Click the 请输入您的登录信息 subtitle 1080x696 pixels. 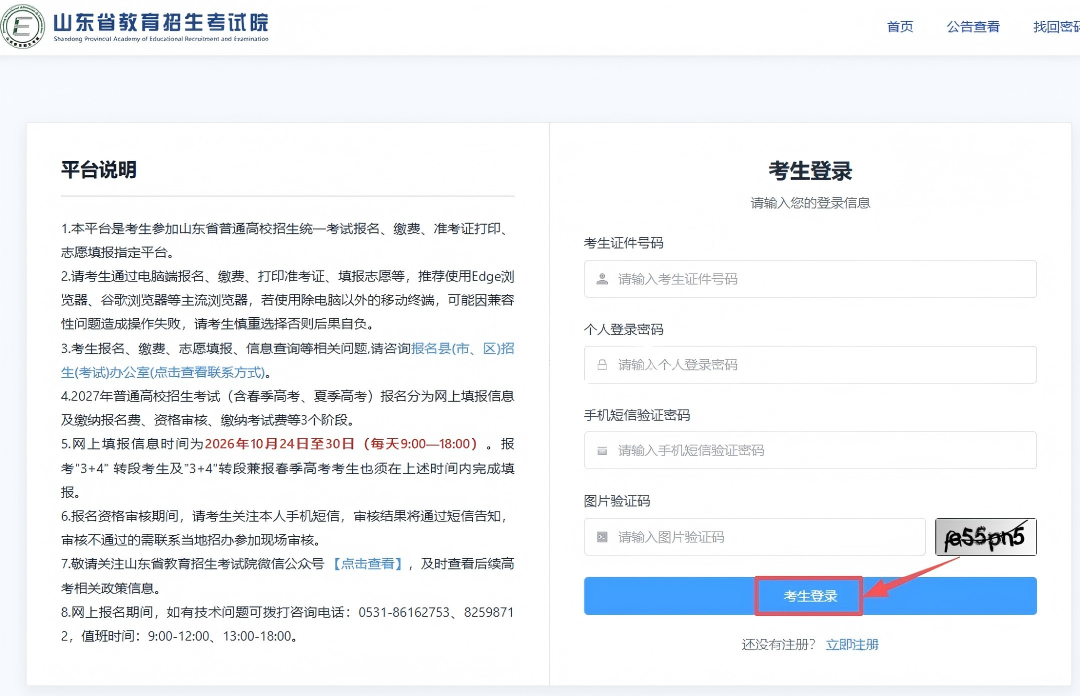(x=810, y=203)
